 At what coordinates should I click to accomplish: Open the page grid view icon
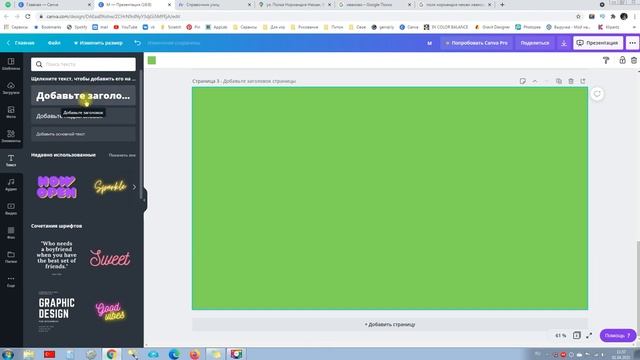(576, 336)
